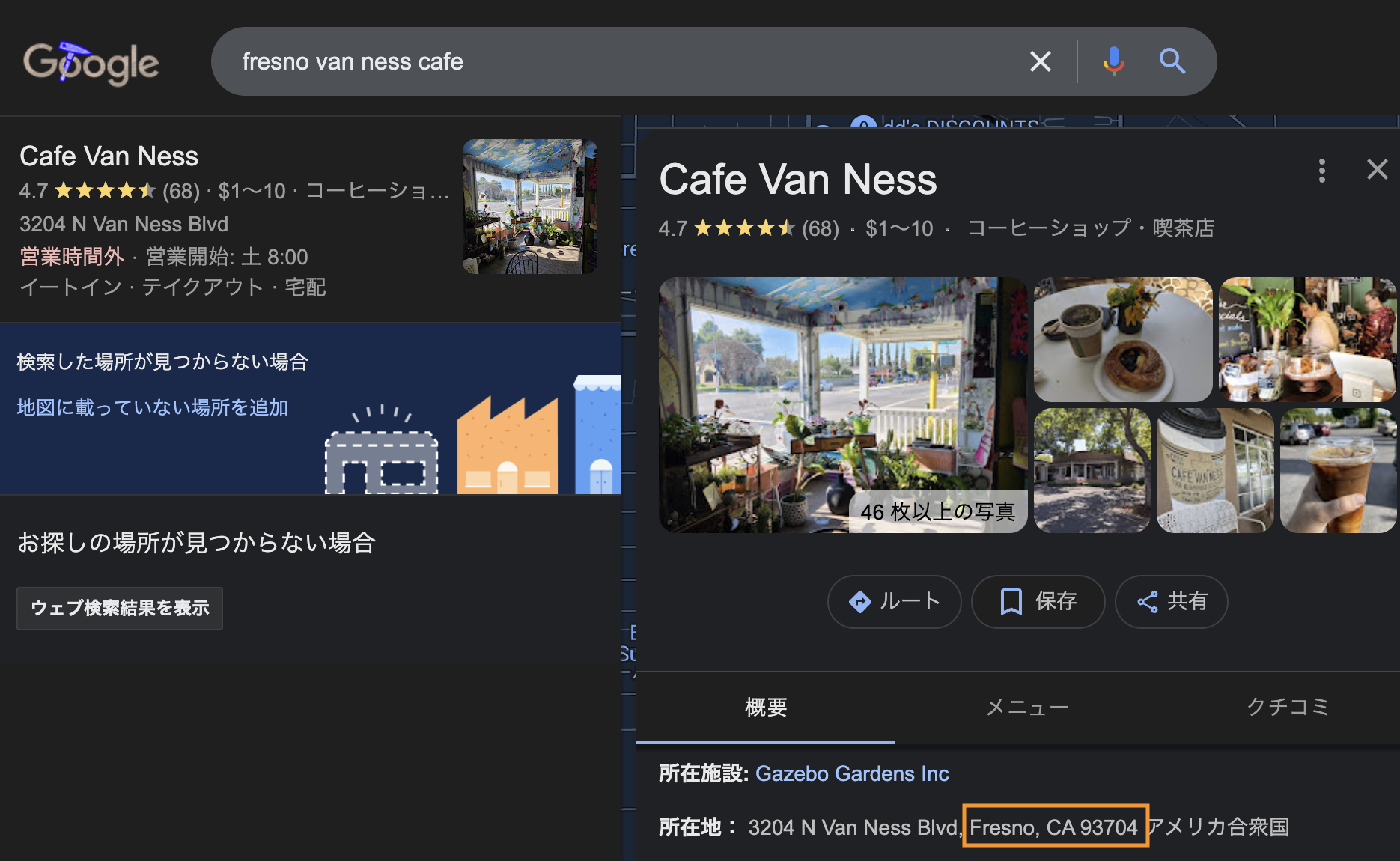Image resolution: width=1400 pixels, height=861 pixels.
Task: Click the 3204 N Van Ness Blvd address in result list
Action: pyautogui.click(x=124, y=224)
